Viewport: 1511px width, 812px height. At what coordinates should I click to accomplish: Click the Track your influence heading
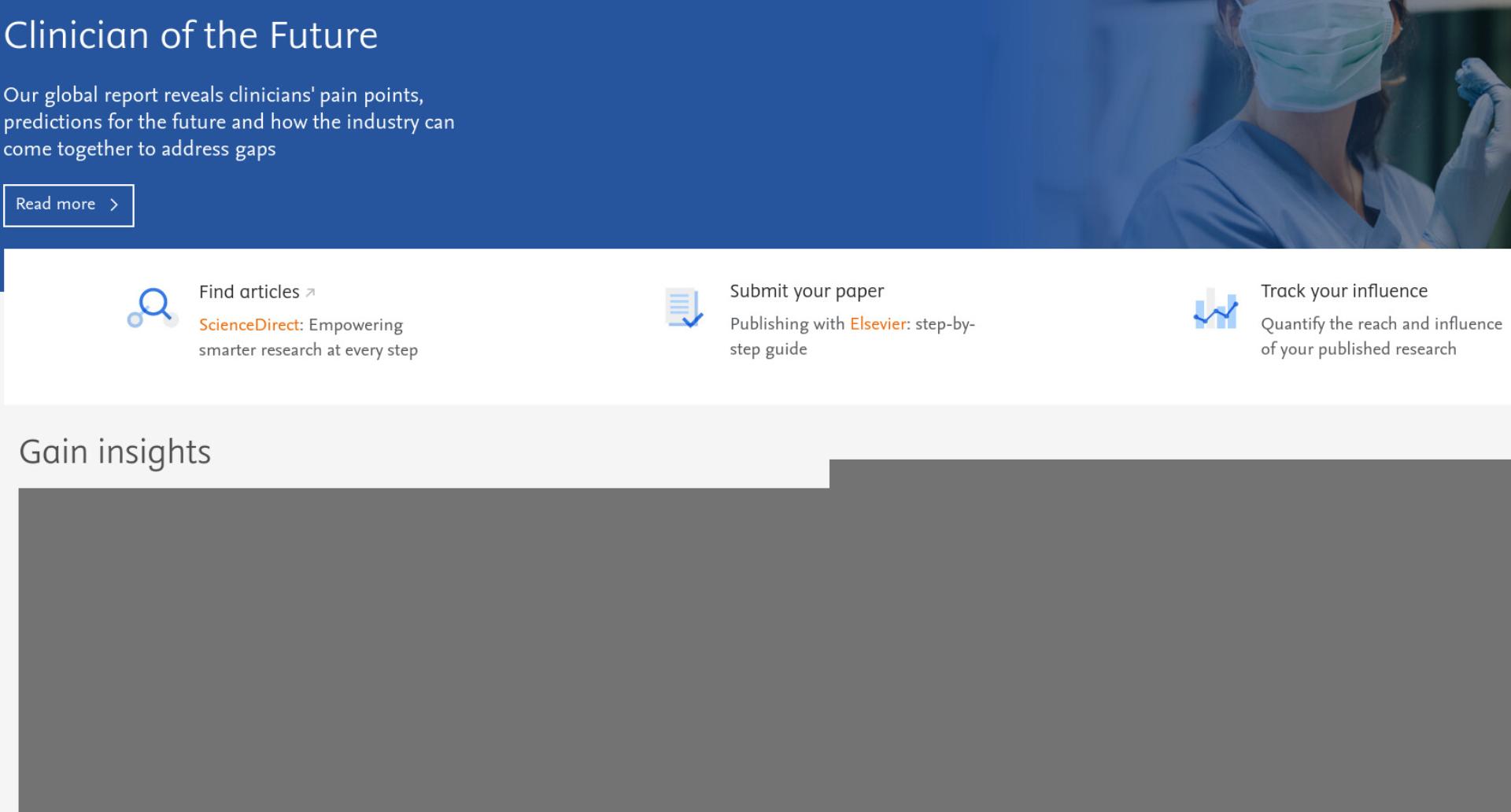tap(1343, 291)
